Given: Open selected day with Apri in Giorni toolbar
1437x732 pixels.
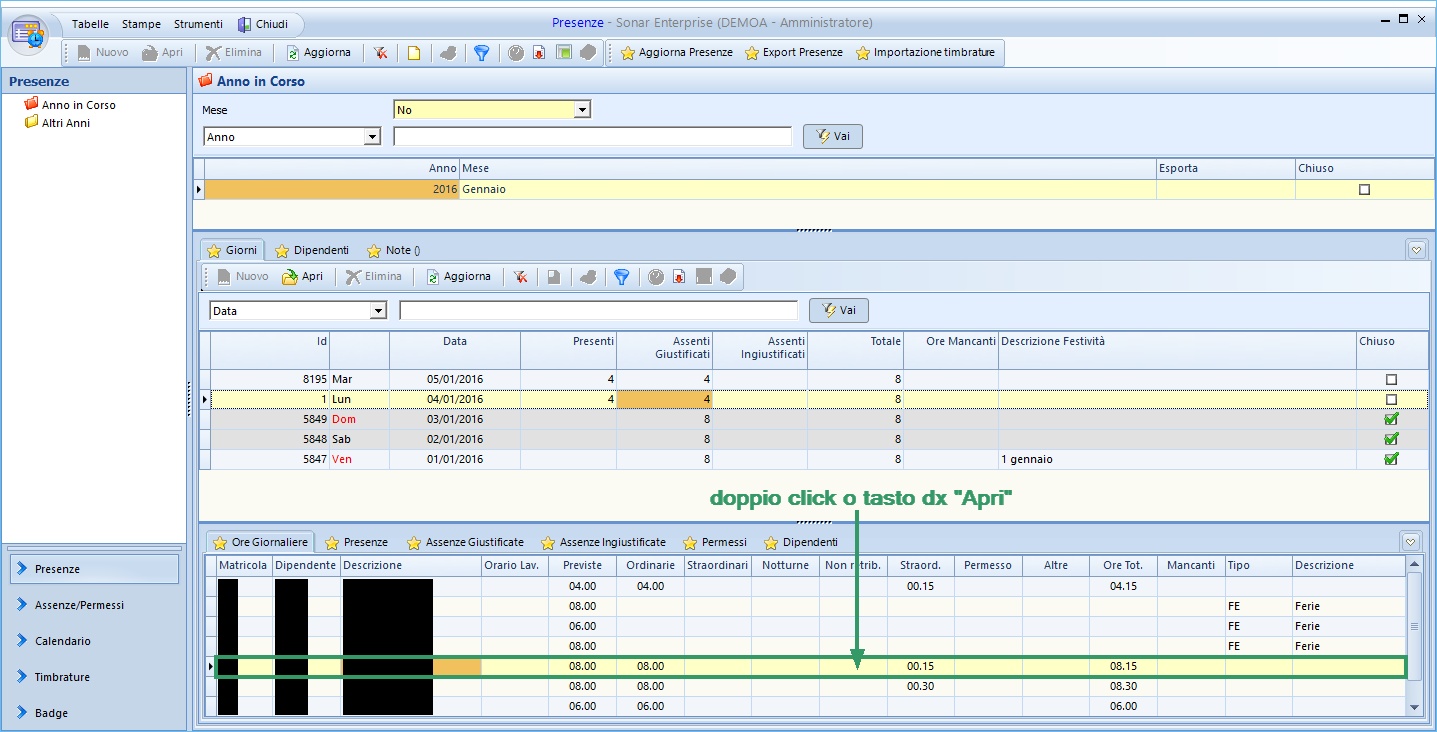Looking at the screenshot, I should [x=303, y=277].
